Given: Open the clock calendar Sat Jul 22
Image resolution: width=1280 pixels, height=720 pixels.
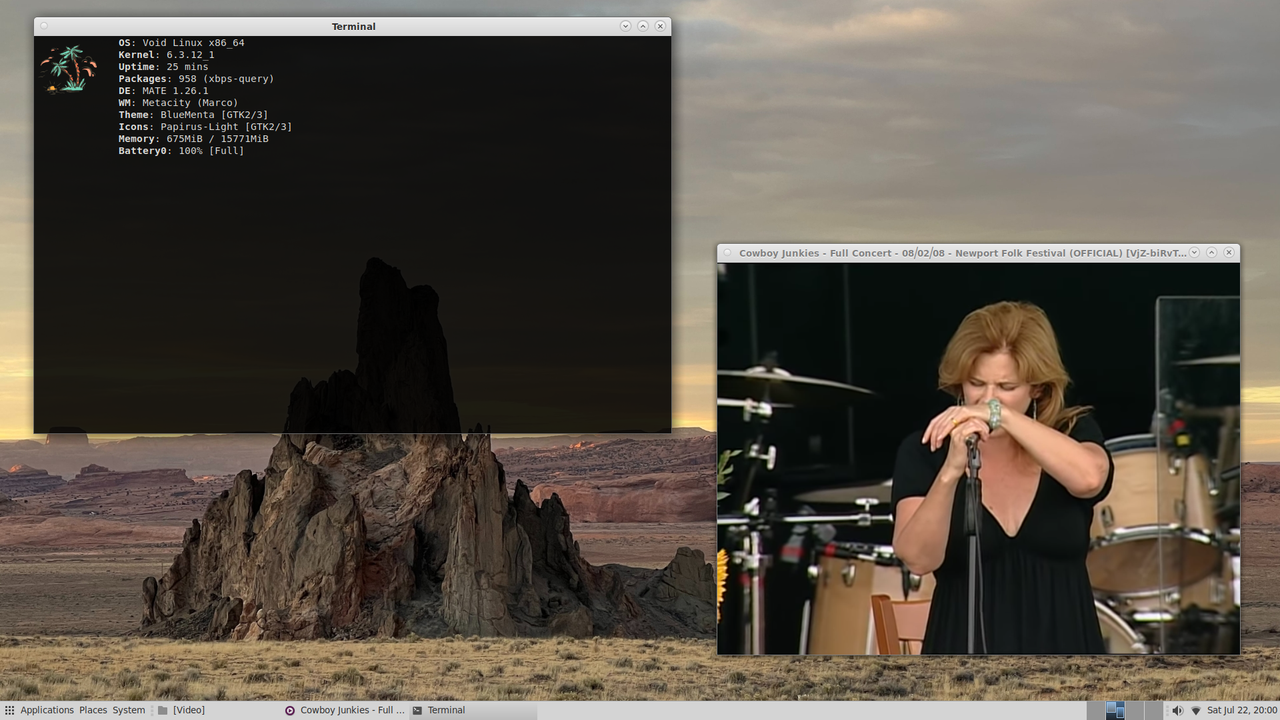Looking at the screenshot, I should pos(1241,710).
